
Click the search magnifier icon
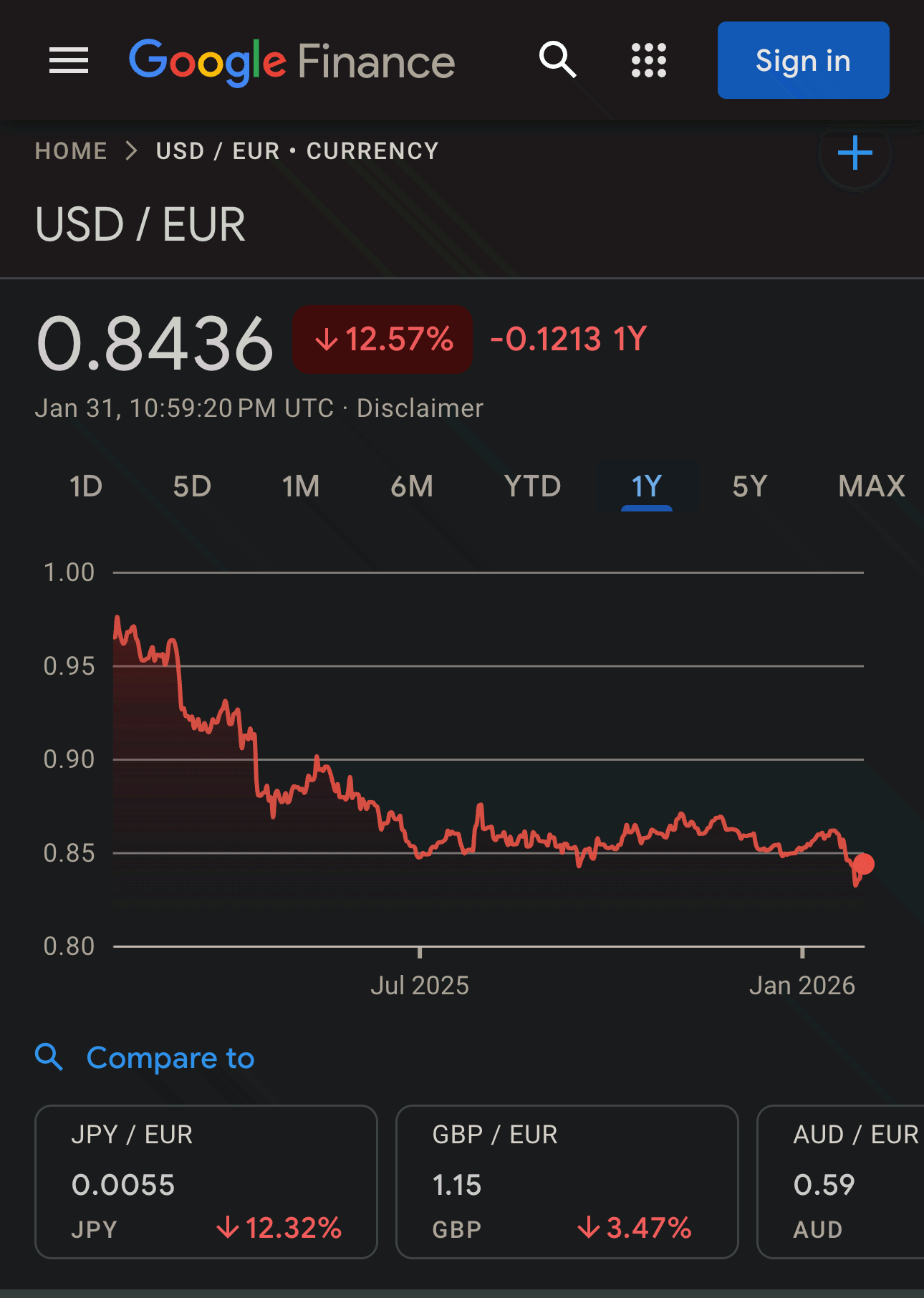pyautogui.click(x=557, y=60)
